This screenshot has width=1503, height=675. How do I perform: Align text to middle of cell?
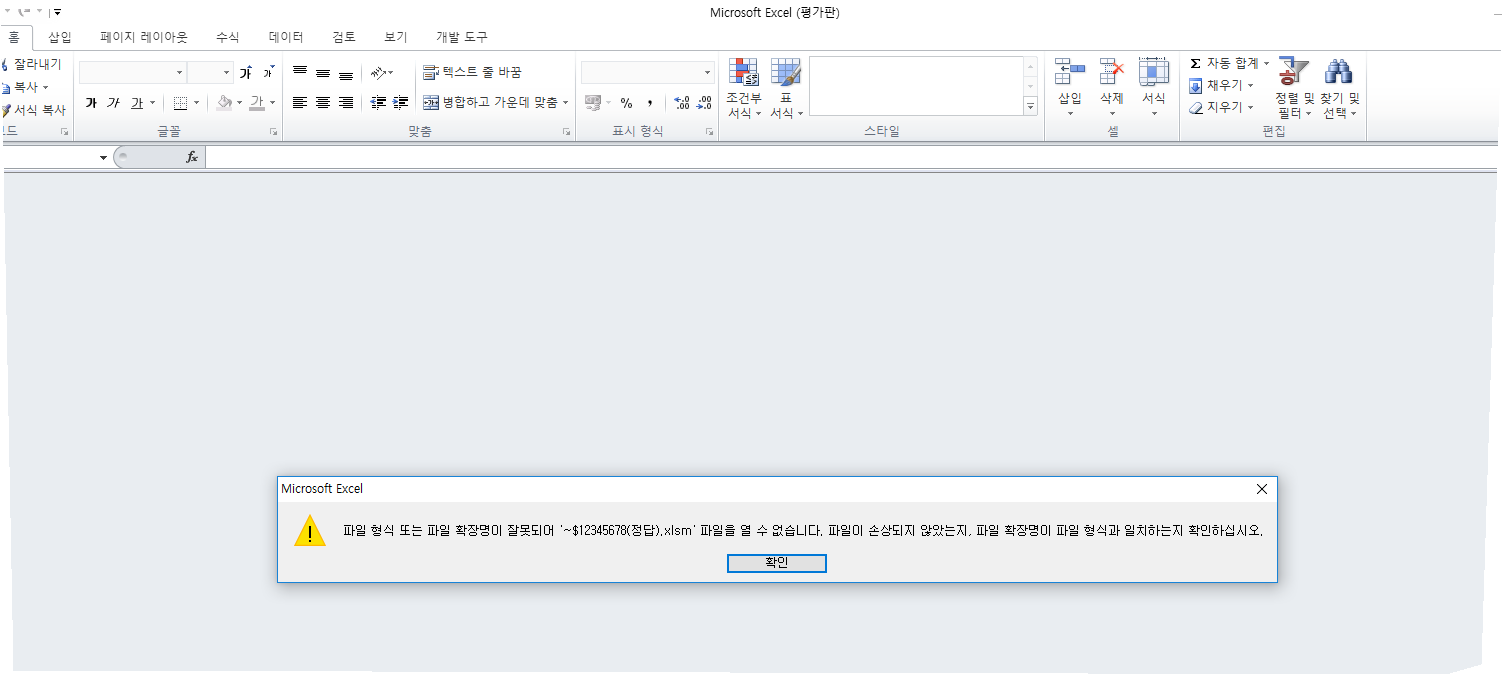tap(323, 72)
